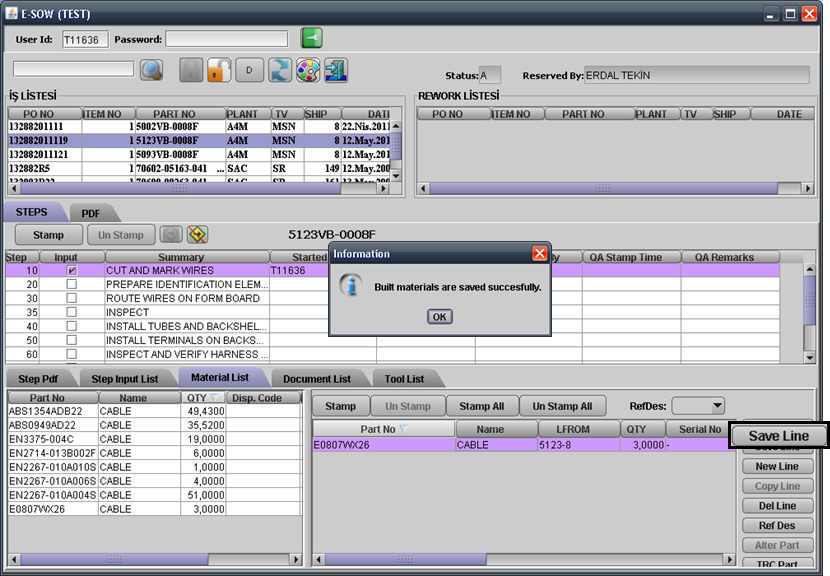Click the Copy Line button

click(x=777, y=486)
